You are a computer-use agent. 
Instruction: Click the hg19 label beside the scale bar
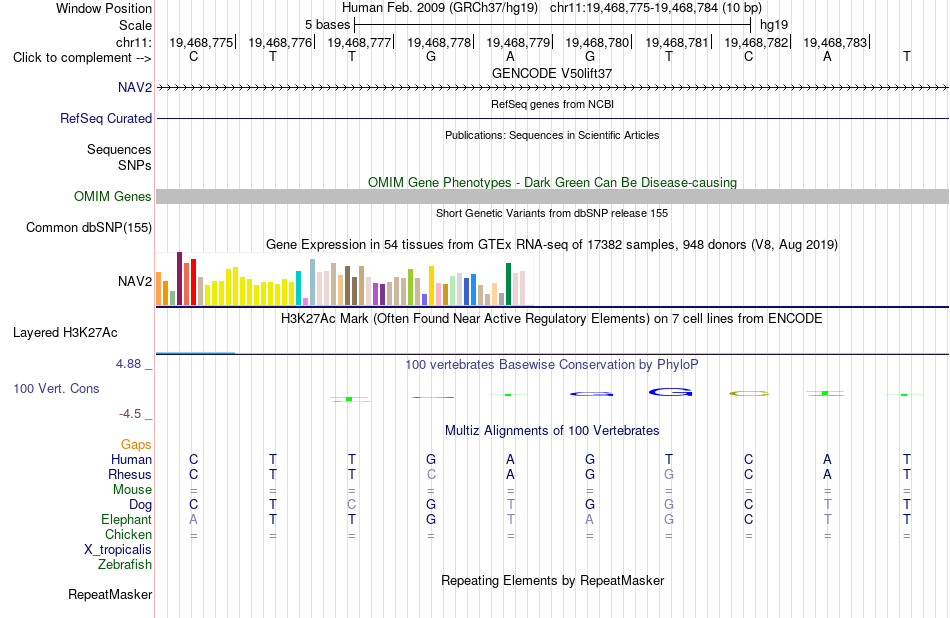click(774, 25)
